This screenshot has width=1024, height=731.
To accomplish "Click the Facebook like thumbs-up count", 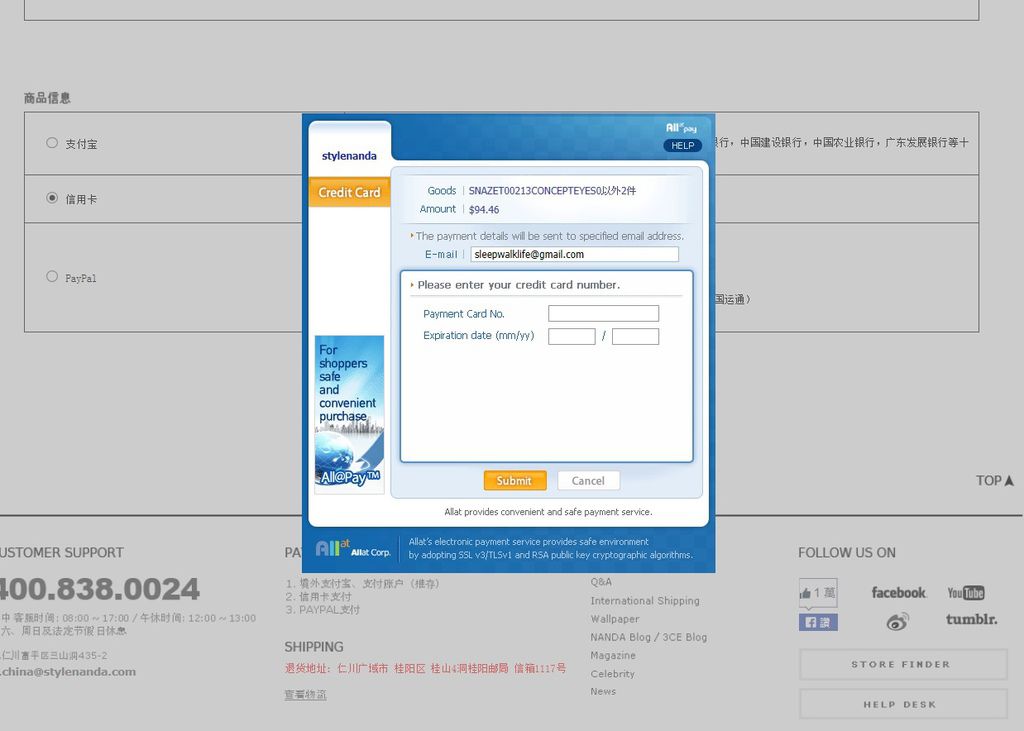I will tap(818, 593).
